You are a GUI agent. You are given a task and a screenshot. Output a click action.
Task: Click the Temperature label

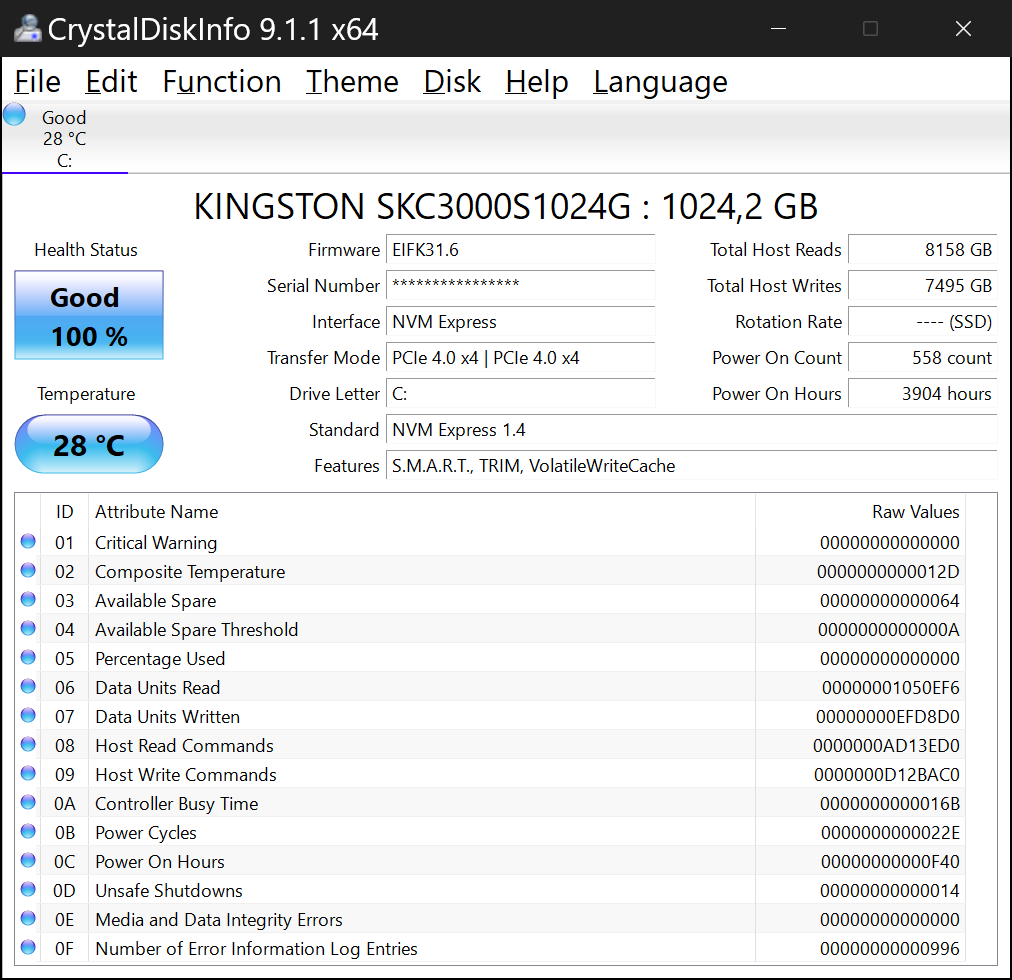pyautogui.click(x=86, y=394)
